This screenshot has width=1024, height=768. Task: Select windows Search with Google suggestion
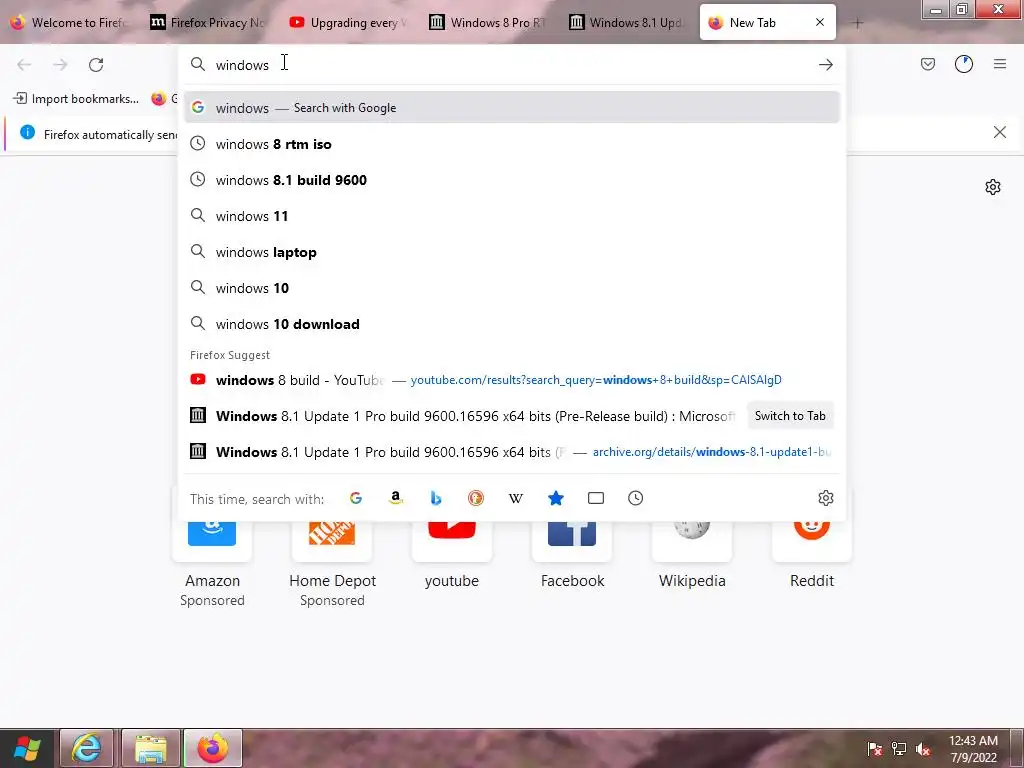pyautogui.click(x=512, y=108)
